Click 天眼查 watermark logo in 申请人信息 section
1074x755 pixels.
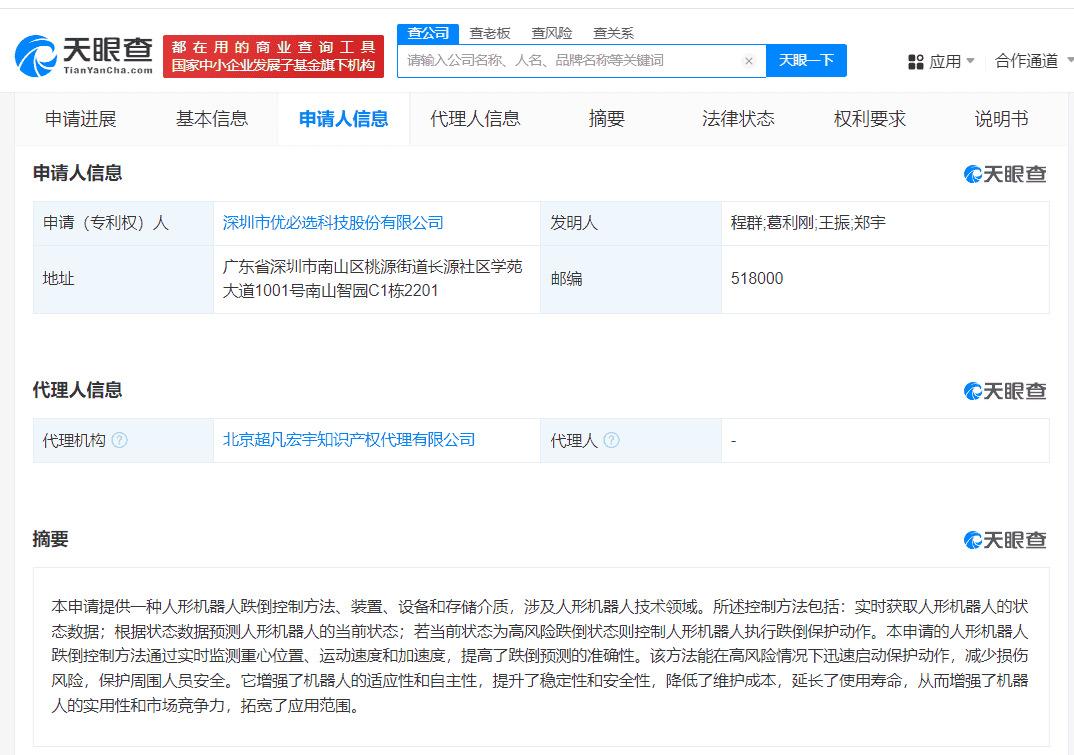point(1005,174)
